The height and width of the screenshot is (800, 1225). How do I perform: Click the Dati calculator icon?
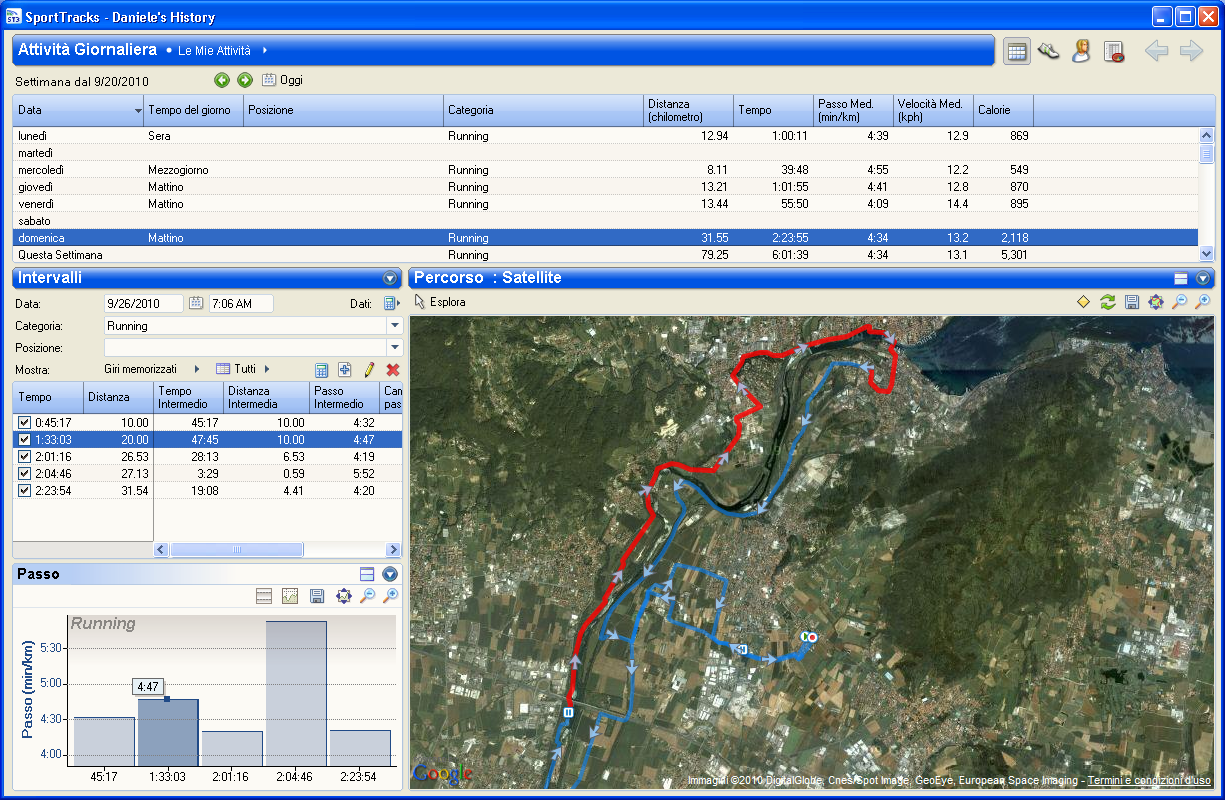coord(390,303)
